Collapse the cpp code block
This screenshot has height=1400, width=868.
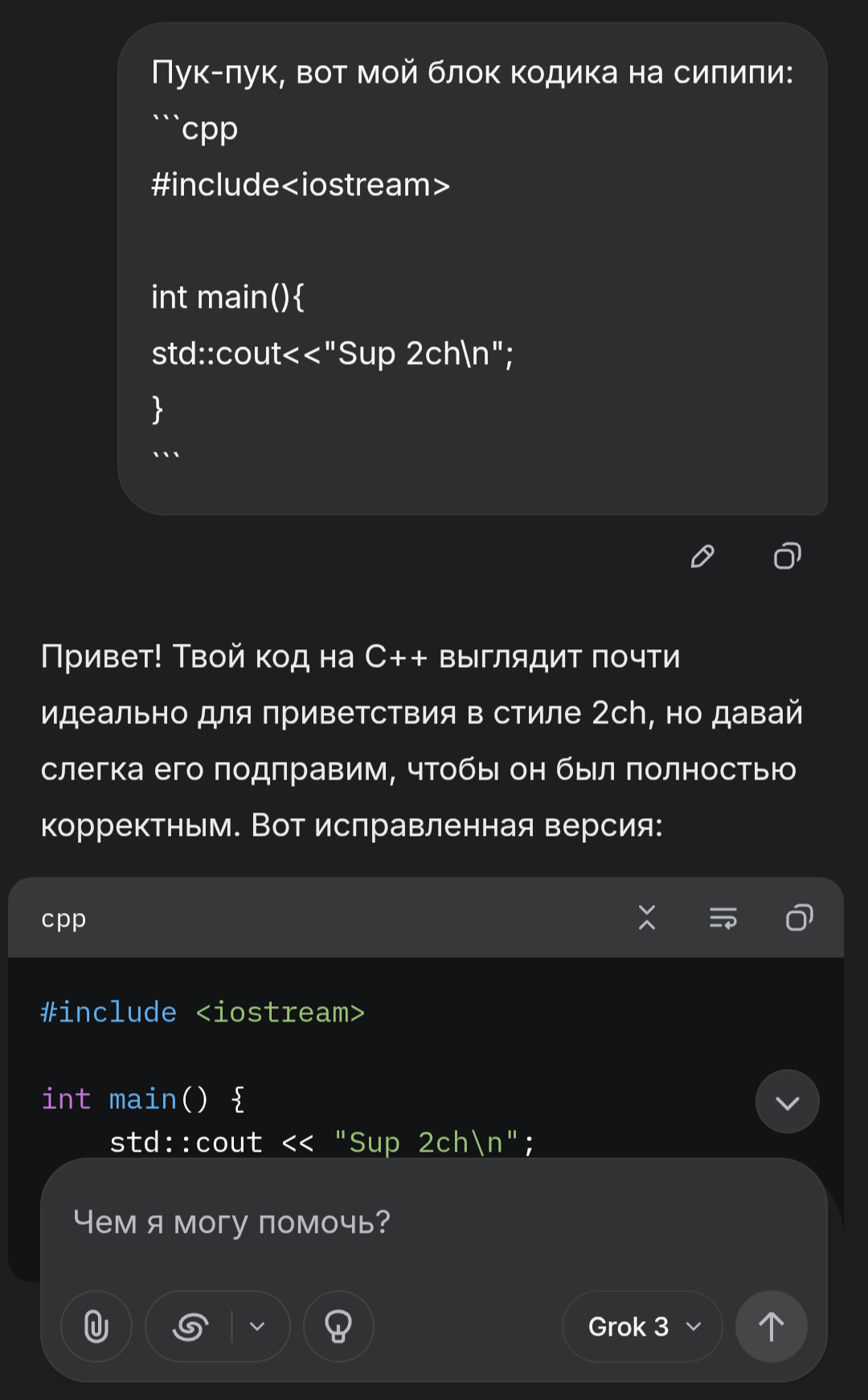pos(647,918)
